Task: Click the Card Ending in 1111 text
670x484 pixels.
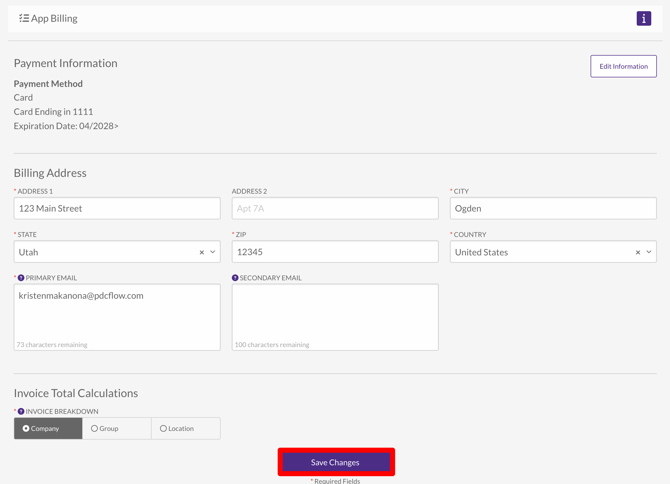Action: [x=53, y=111]
